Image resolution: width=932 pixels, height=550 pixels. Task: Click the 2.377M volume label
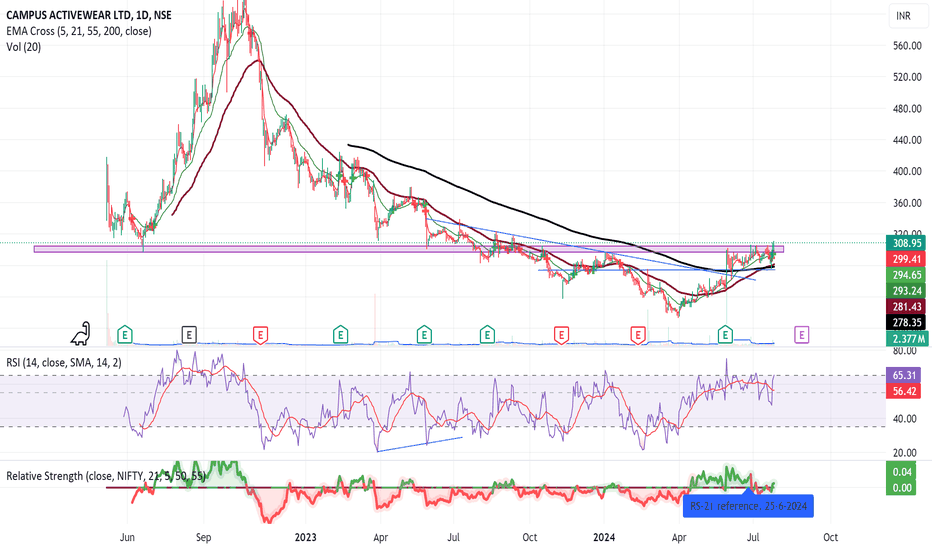[x=907, y=339]
